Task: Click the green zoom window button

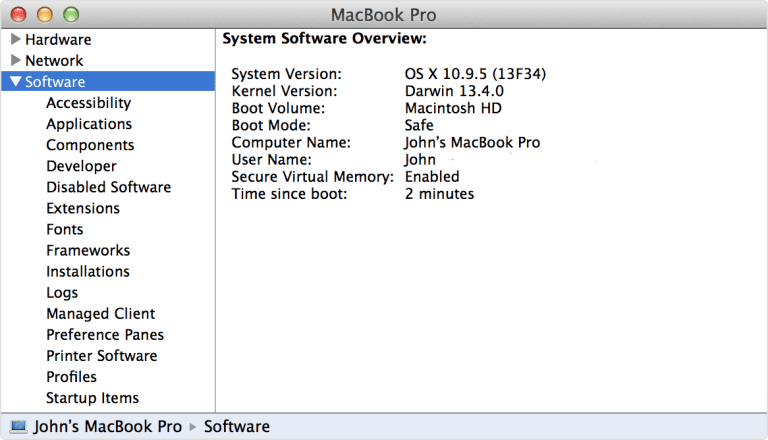Action: (x=71, y=15)
